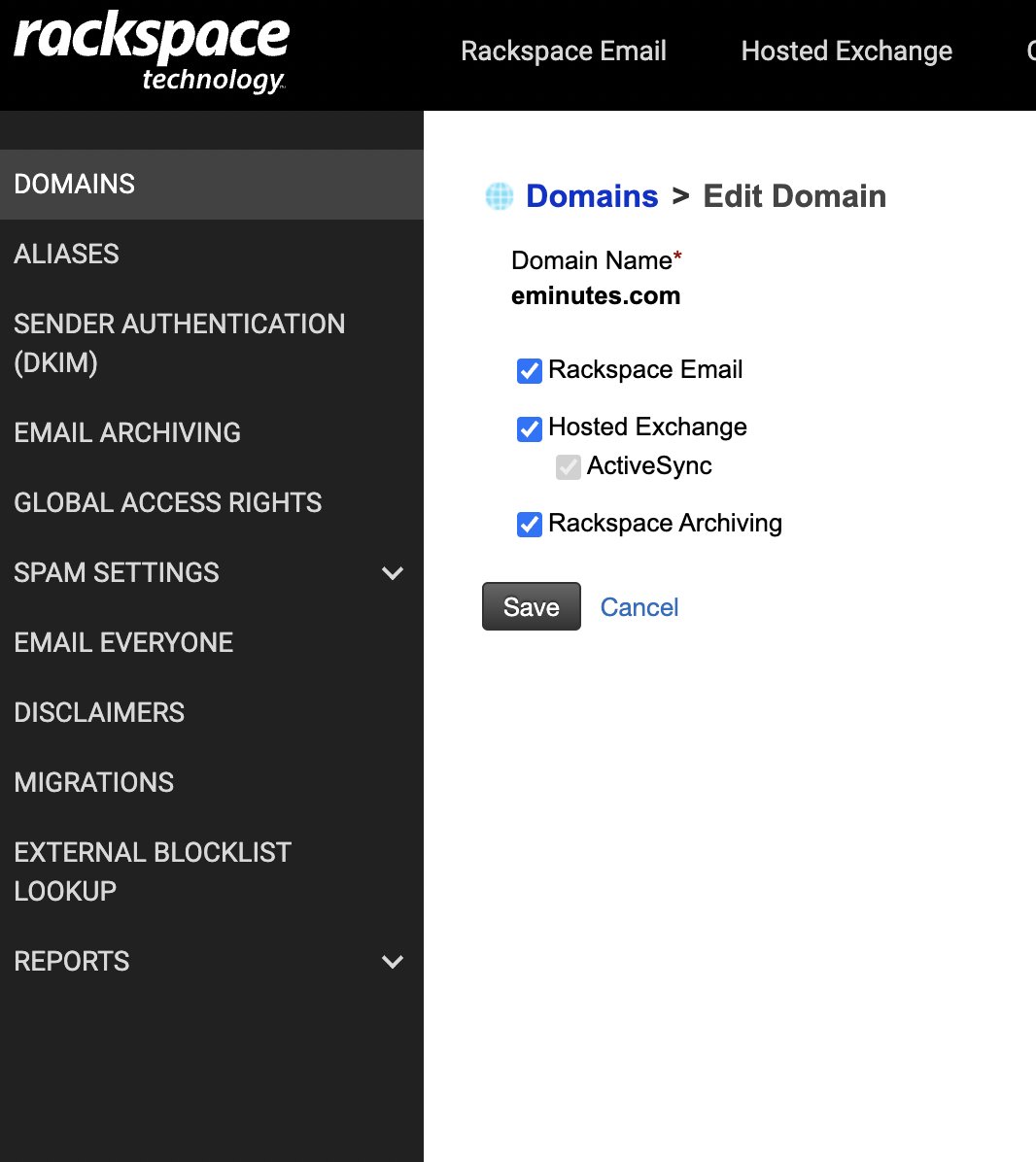Image resolution: width=1036 pixels, height=1162 pixels.
Task: Disable the Rackspace Archiving checkbox
Action: pyautogui.click(x=529, y=524)
